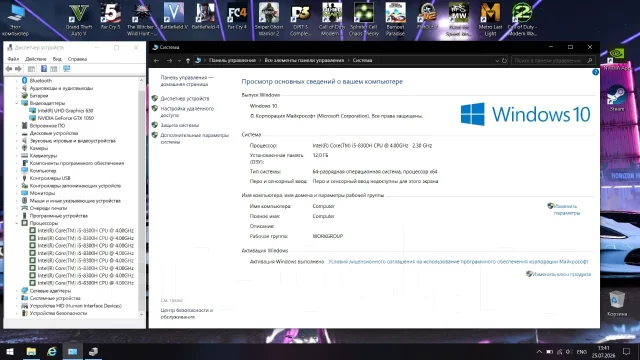This screenshot has height=360, width=640.
Task: Collapse the Процессоры category
Action: coord(17,223)
